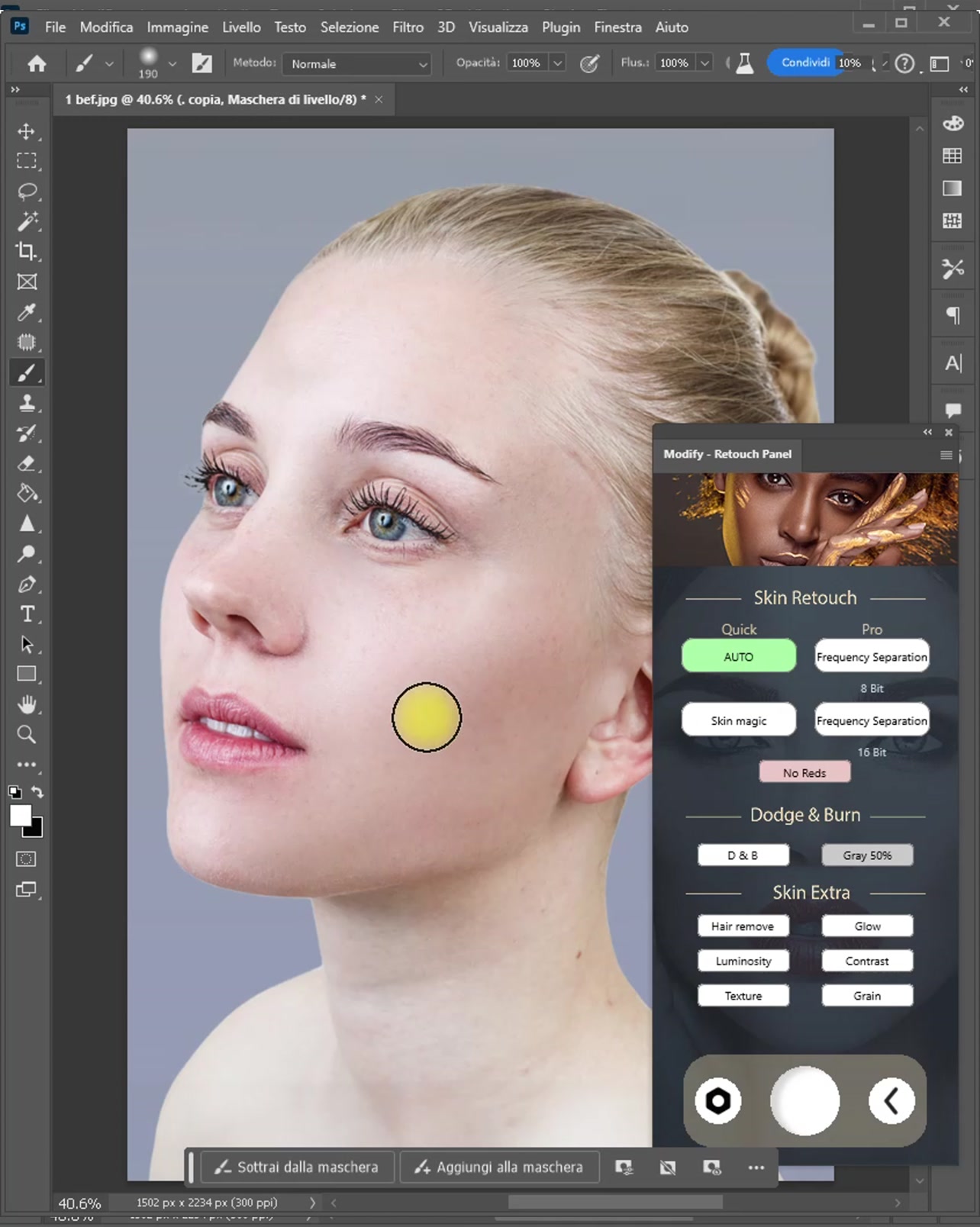Open the Immagine menu

[x=177, y=27]
